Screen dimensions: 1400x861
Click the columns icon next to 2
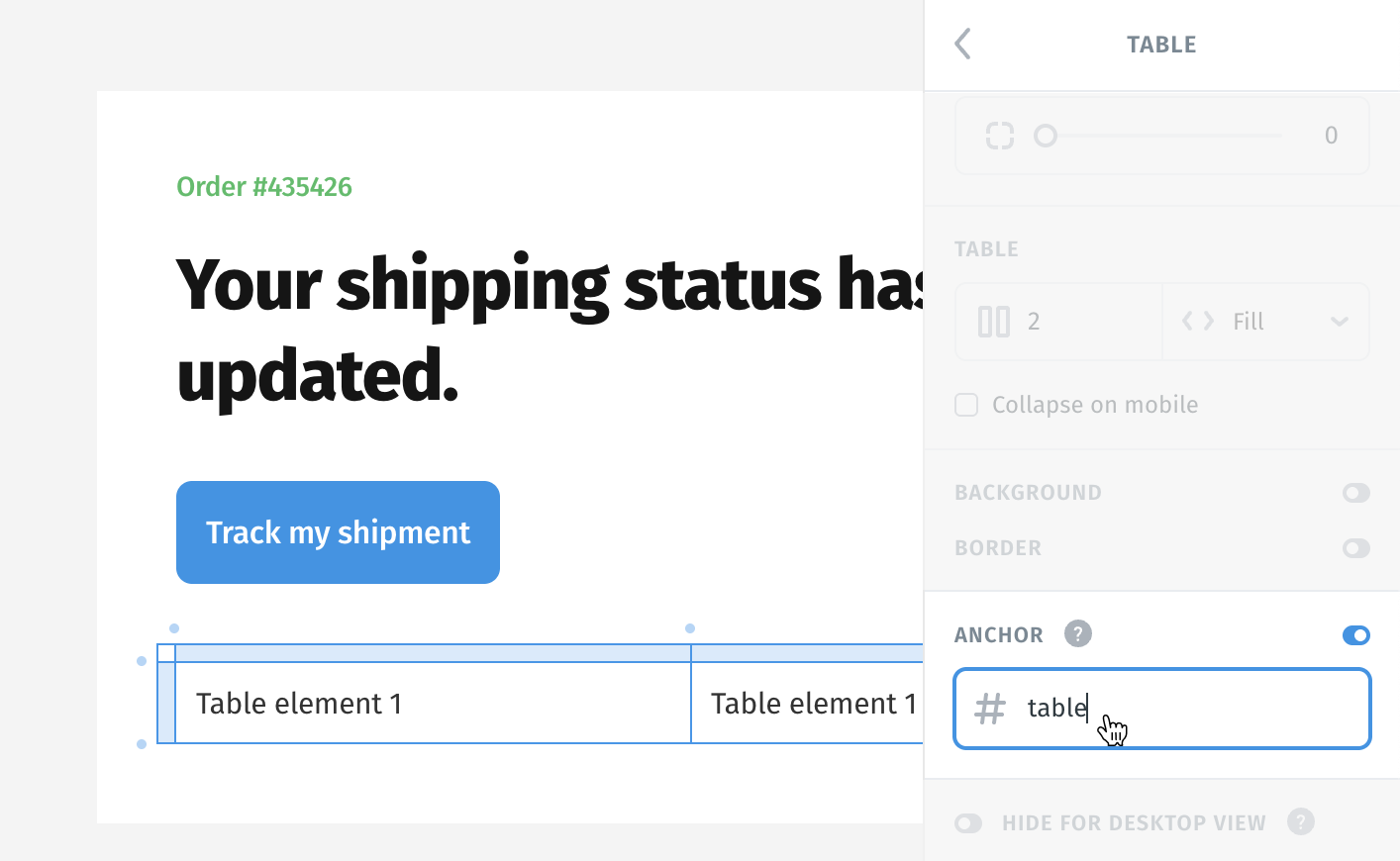[x=993, y=322]
